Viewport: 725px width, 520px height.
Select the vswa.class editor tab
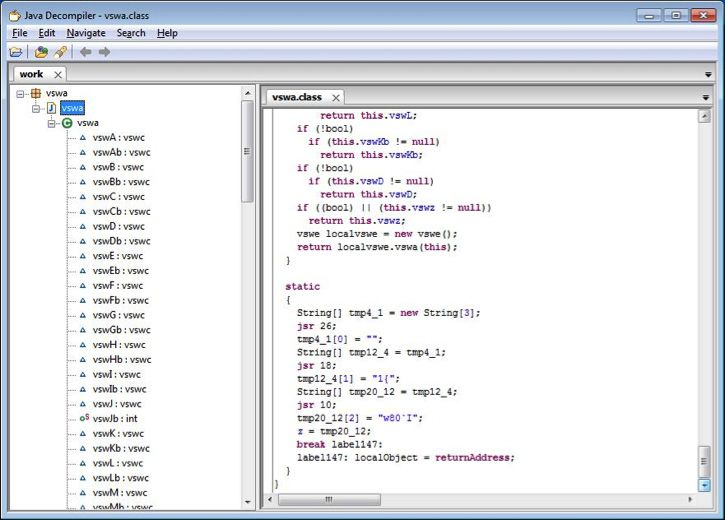pos(296,98)
